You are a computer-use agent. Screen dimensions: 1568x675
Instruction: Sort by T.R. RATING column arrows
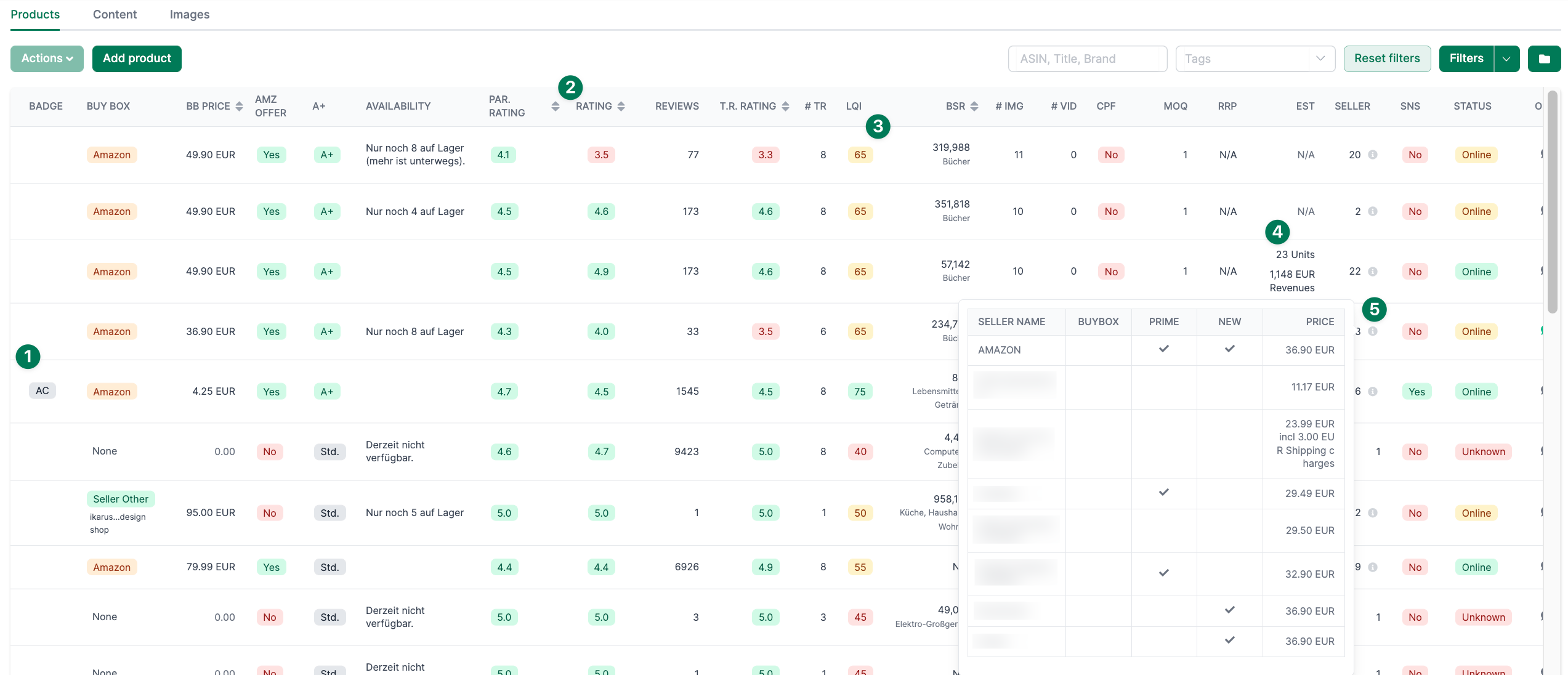(785, 106)
